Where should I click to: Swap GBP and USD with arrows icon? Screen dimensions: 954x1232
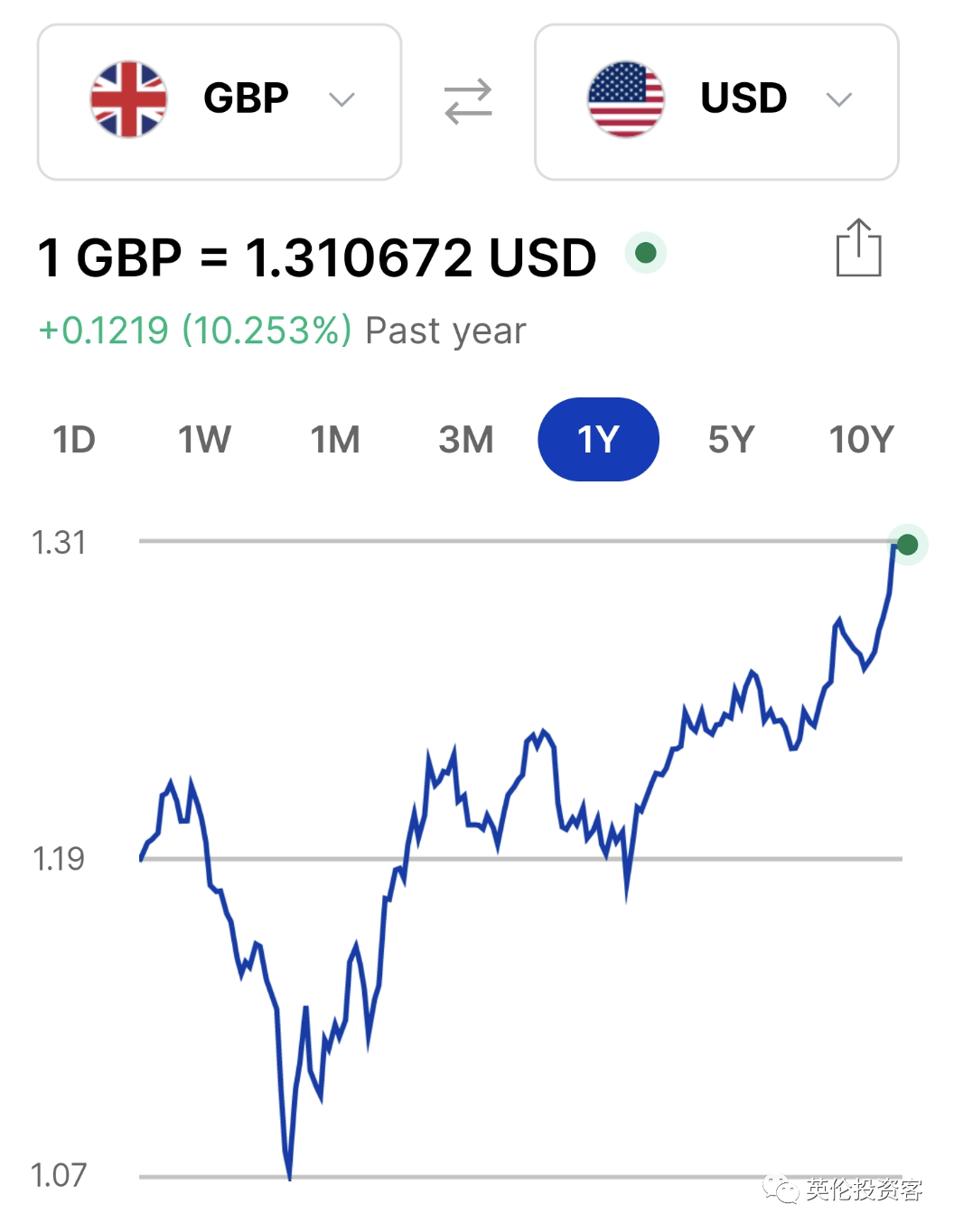(468, 101)
